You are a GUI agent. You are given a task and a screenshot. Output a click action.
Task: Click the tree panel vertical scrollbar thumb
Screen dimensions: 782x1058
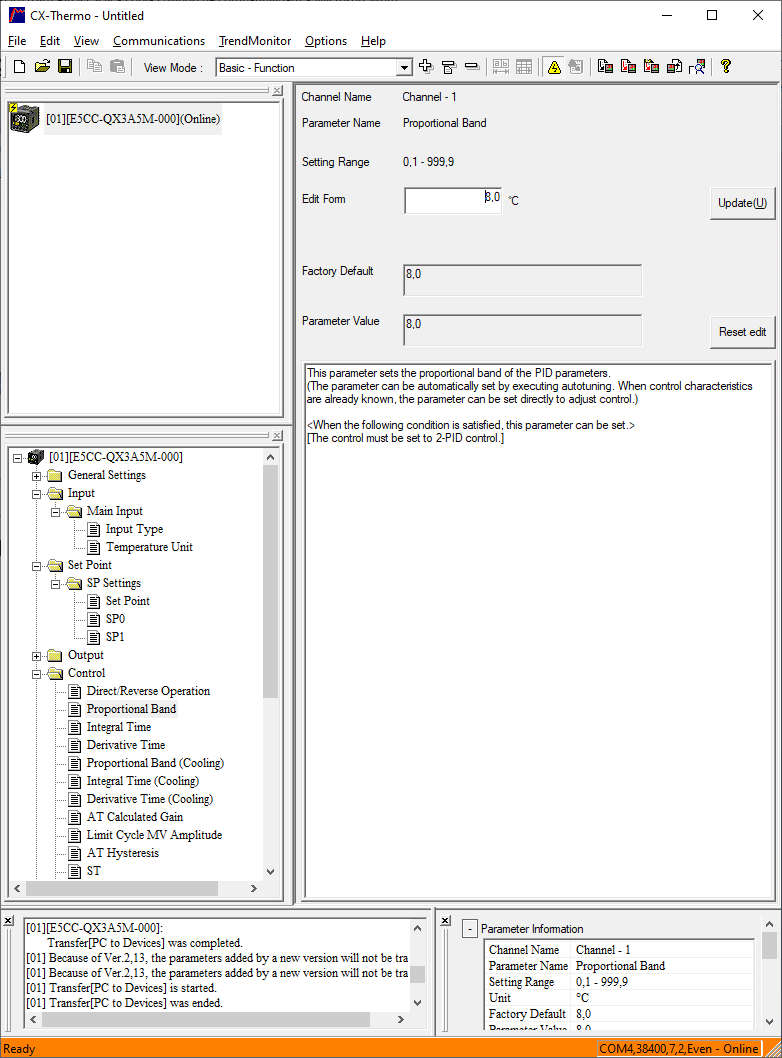(271, 582)
